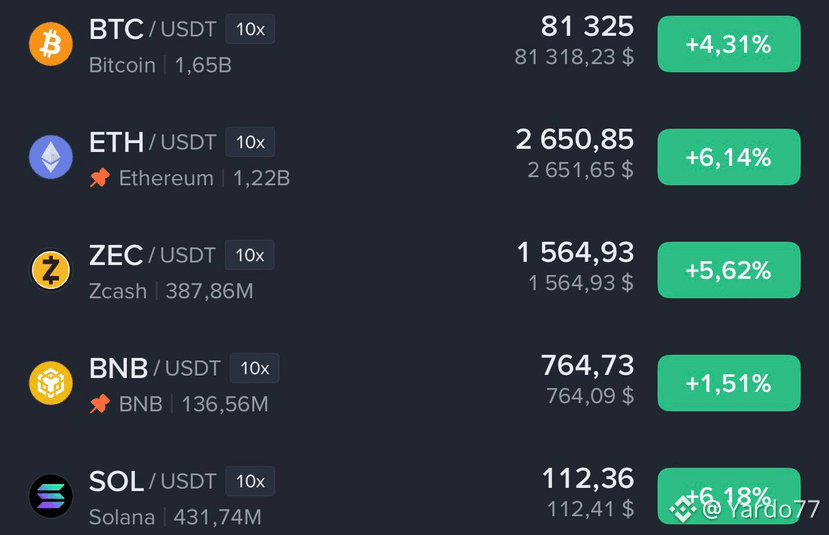Click the Zcash coin icon
Viewport: 829px width, 535px height.
(x=51, y=270)
